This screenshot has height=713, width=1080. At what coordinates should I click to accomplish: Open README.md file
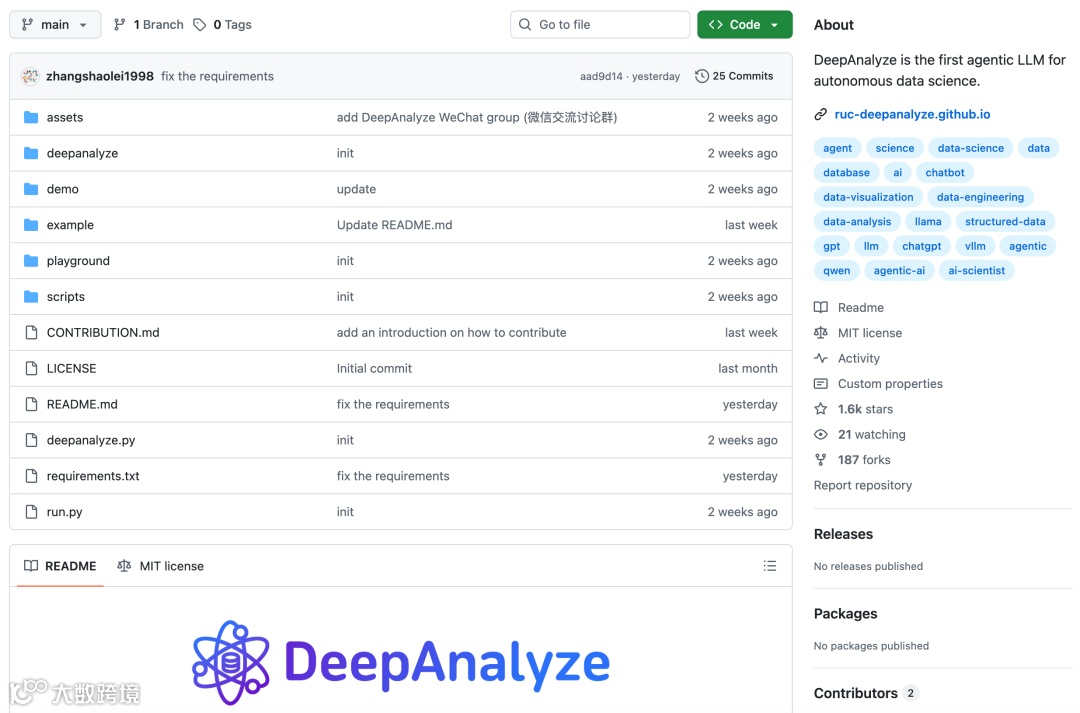click(x=82, y=404)
